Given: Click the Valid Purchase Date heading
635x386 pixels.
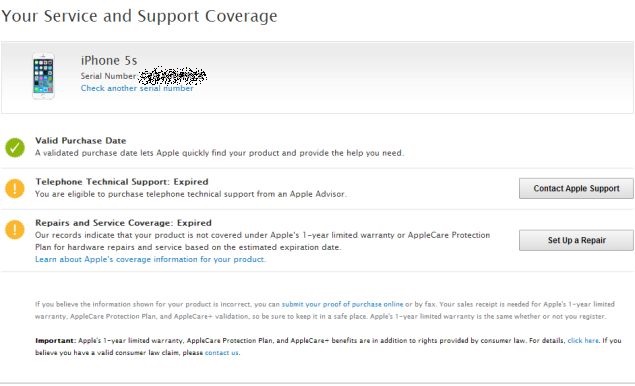Looking at the screenshot, I should 81,141.
